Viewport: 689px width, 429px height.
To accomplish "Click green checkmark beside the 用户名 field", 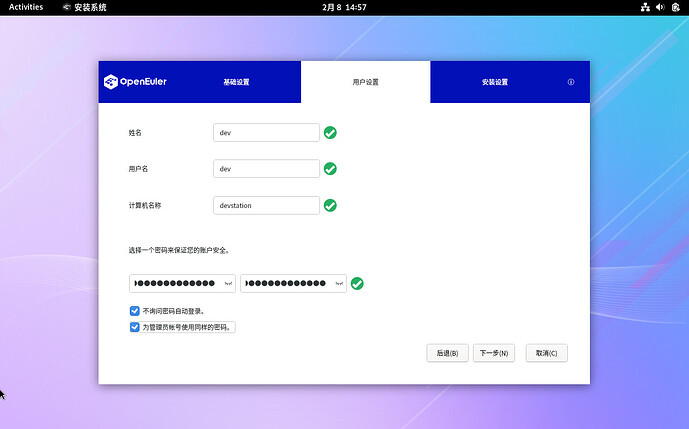I will [330, 169].
